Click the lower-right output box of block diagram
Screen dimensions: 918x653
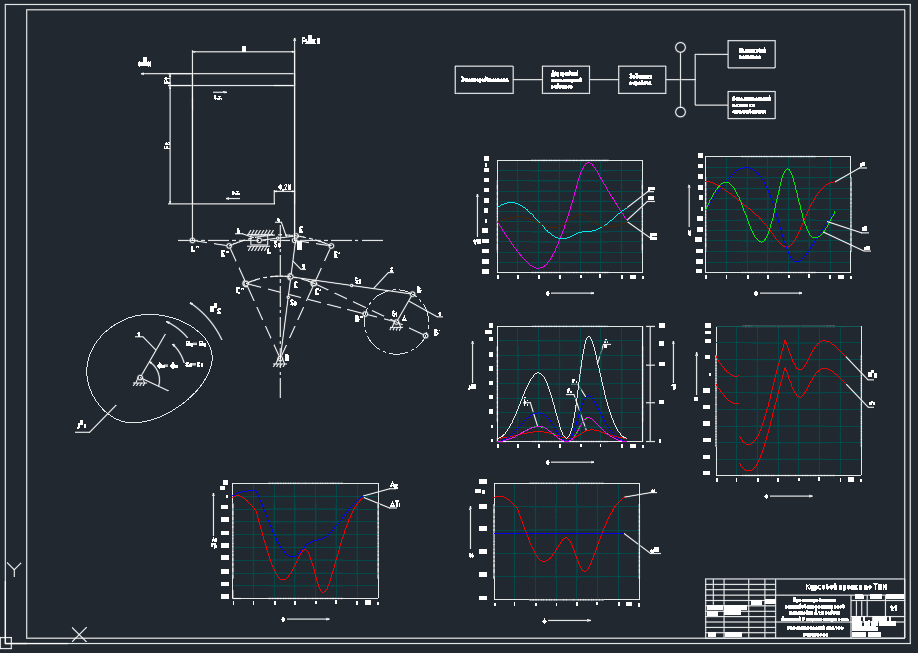click(x=750, y=105)
